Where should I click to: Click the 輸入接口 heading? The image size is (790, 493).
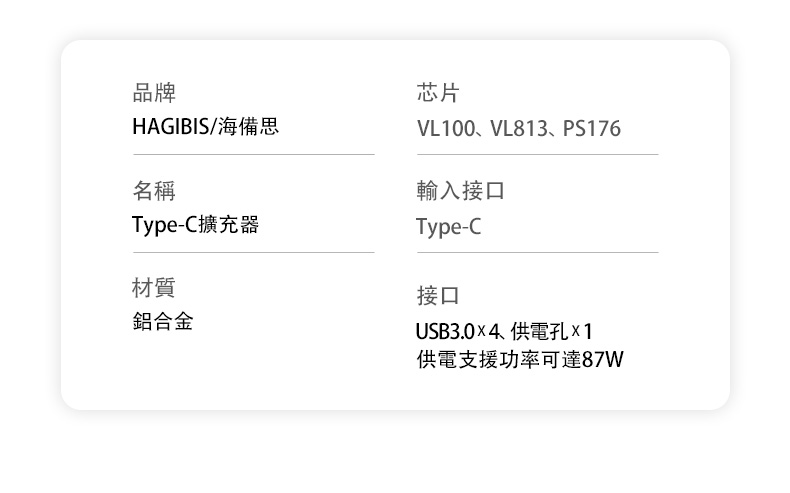click(x=460, y=191)
